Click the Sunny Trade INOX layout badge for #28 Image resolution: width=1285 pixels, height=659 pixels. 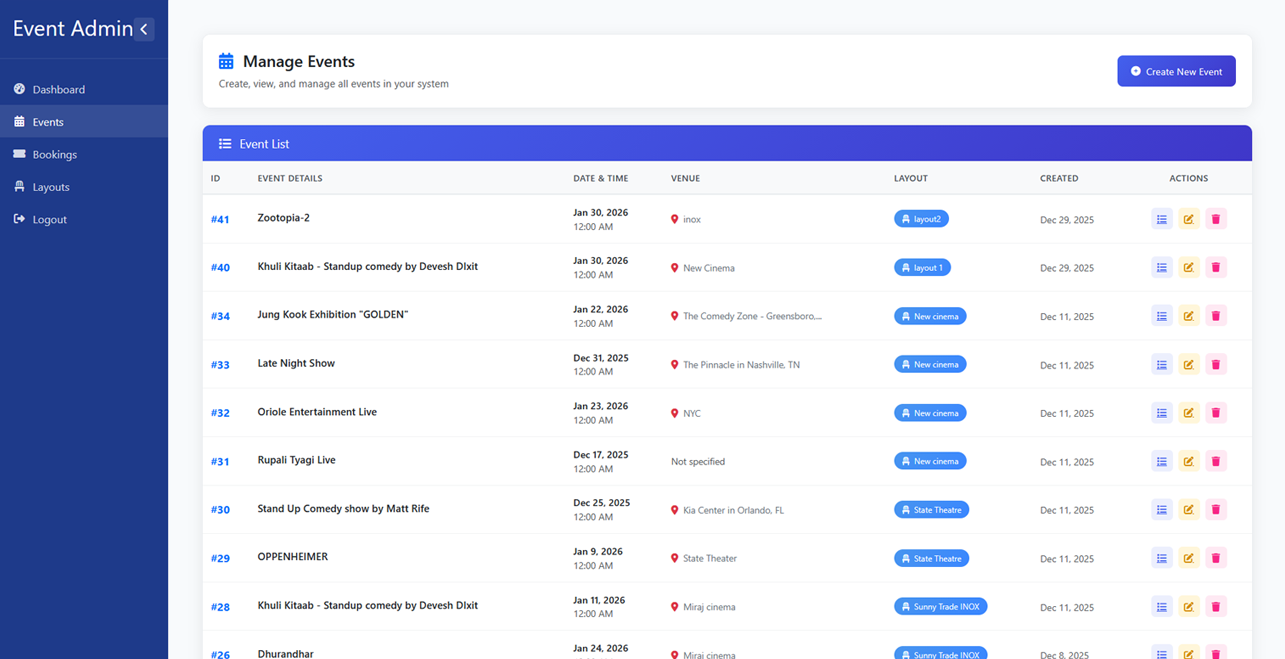[x=940, y=606]
